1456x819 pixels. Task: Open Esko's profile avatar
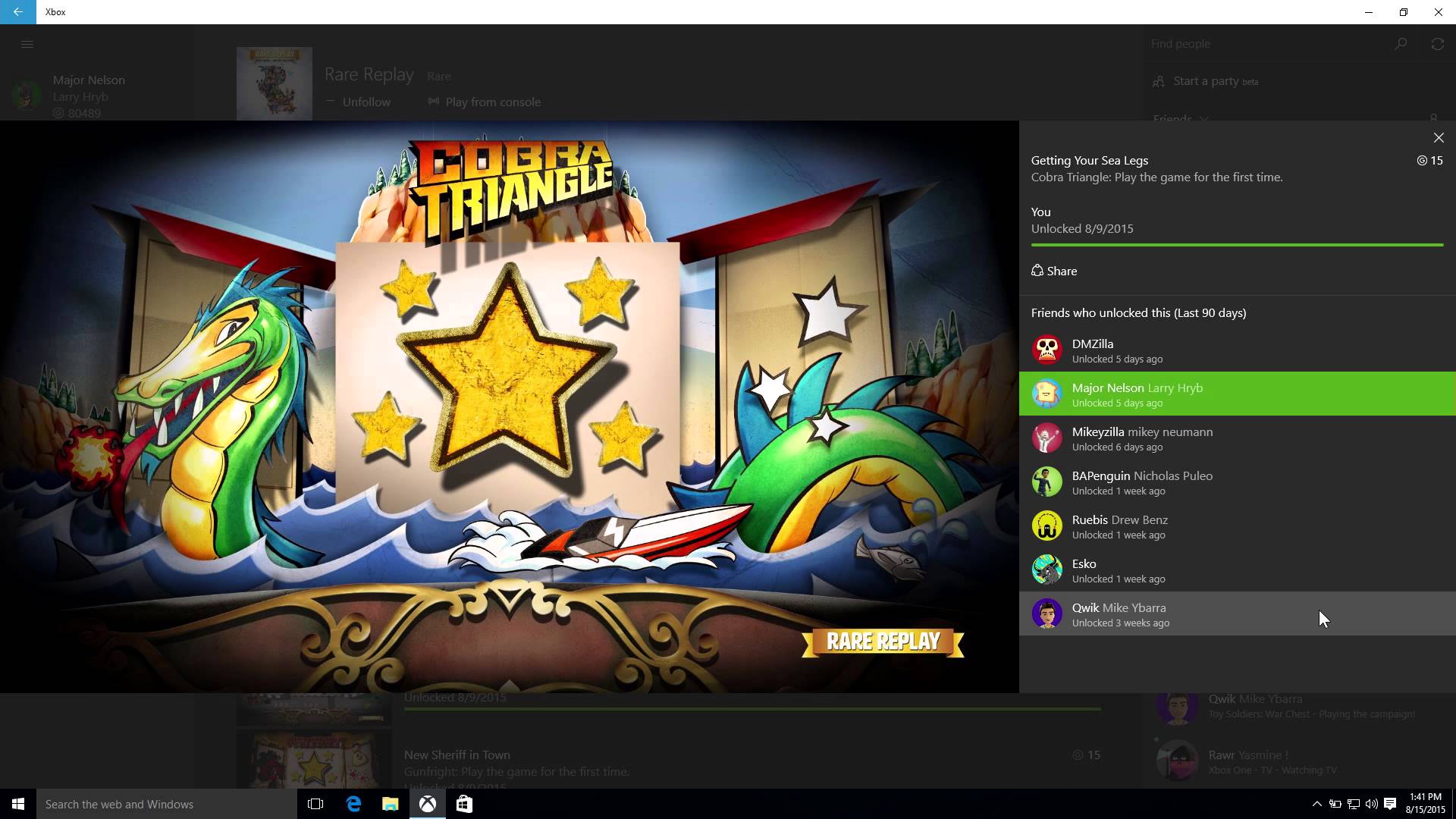click(1046, 570)
